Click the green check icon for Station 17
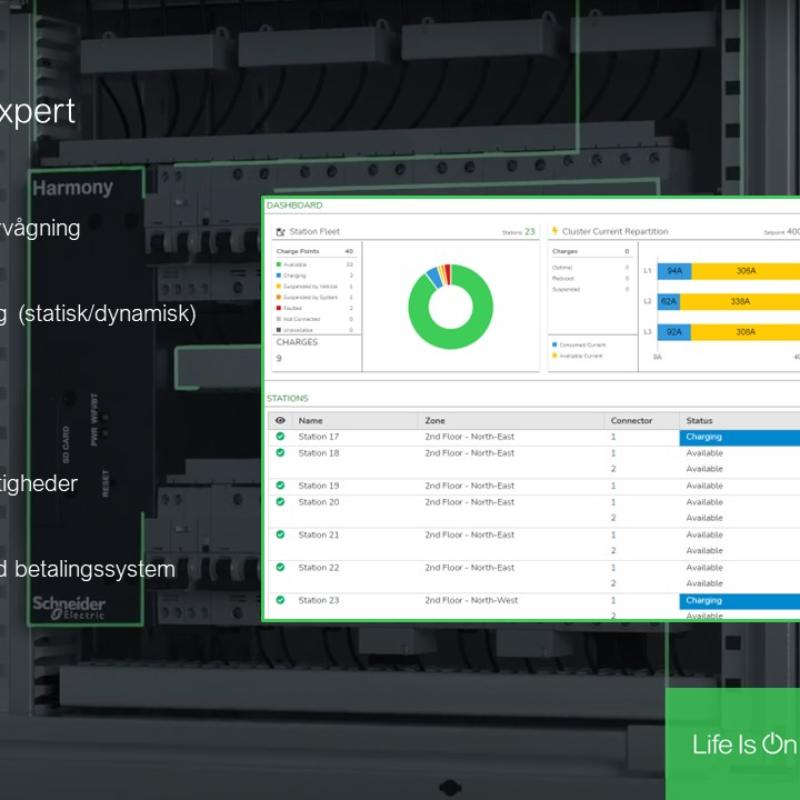800x800 pixels. 280,436
